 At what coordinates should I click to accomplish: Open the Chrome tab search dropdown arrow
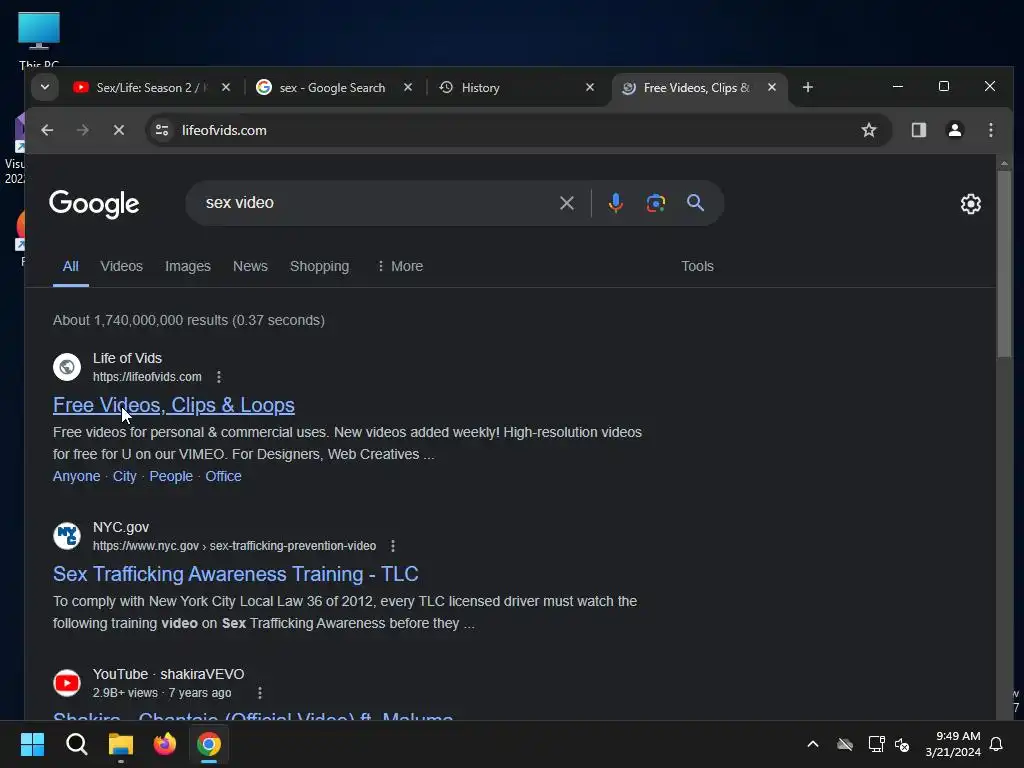coord(44,88)
